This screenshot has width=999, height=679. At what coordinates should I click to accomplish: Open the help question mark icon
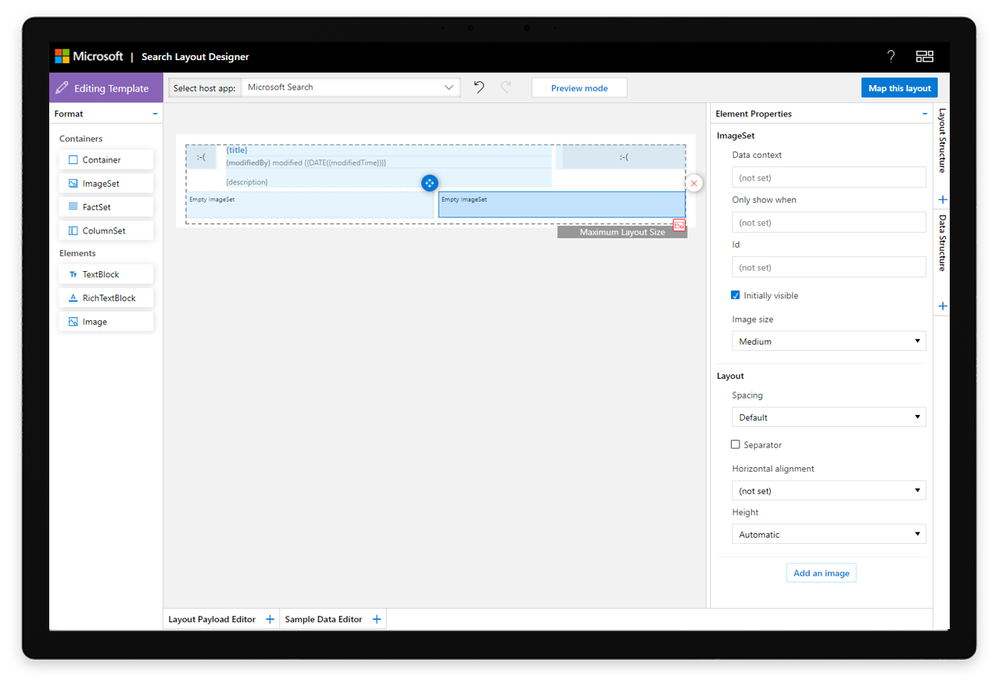click(x=891, y=57)
